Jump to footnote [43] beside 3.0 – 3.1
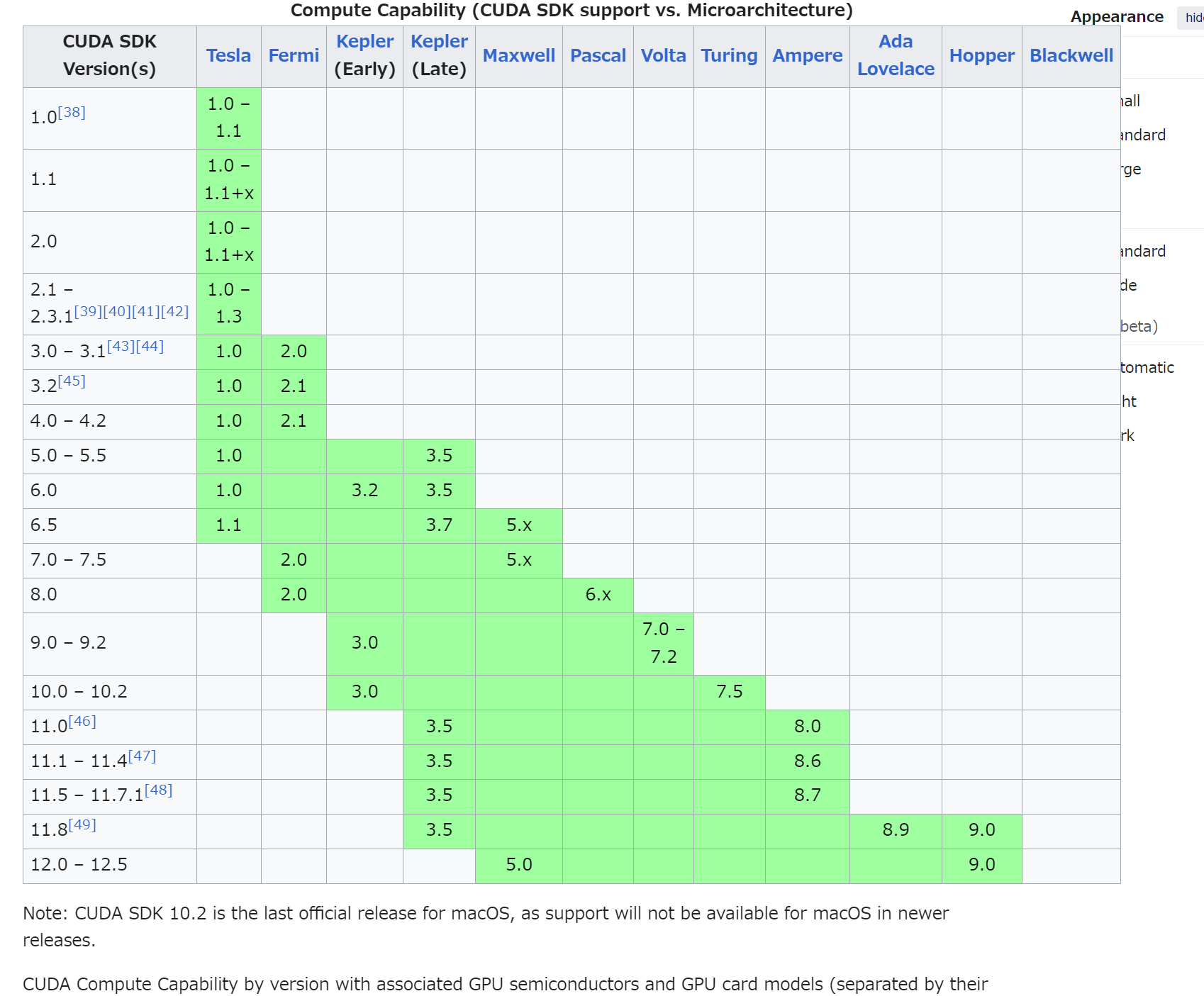The height and width of the screenshot is (996, 1204). click(x=121, y=346)
